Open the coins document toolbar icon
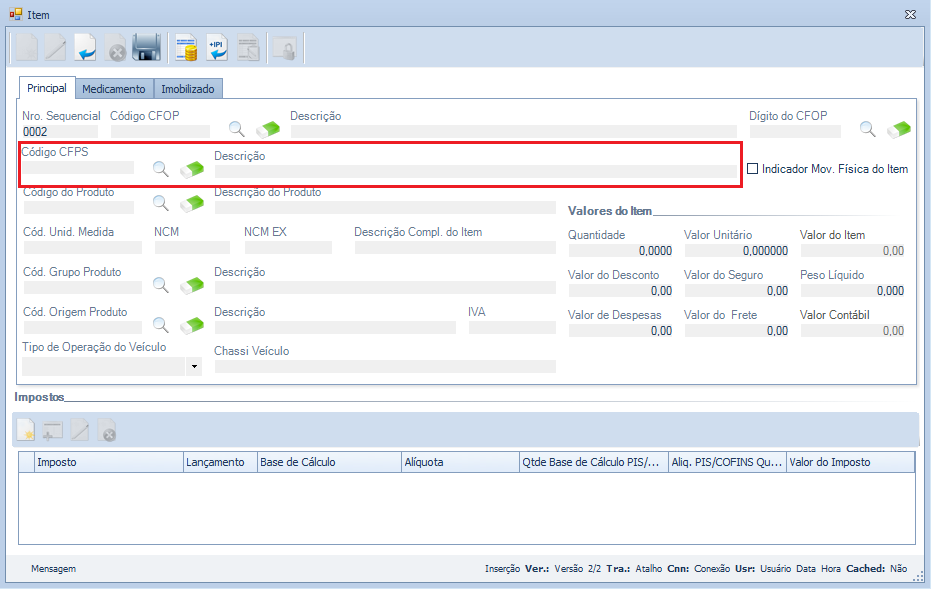931x589 pixels. tap(186, 48)
